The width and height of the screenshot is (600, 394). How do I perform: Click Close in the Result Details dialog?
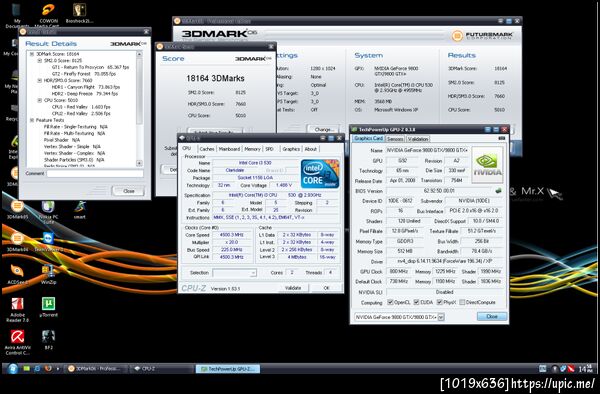point(129,191)
